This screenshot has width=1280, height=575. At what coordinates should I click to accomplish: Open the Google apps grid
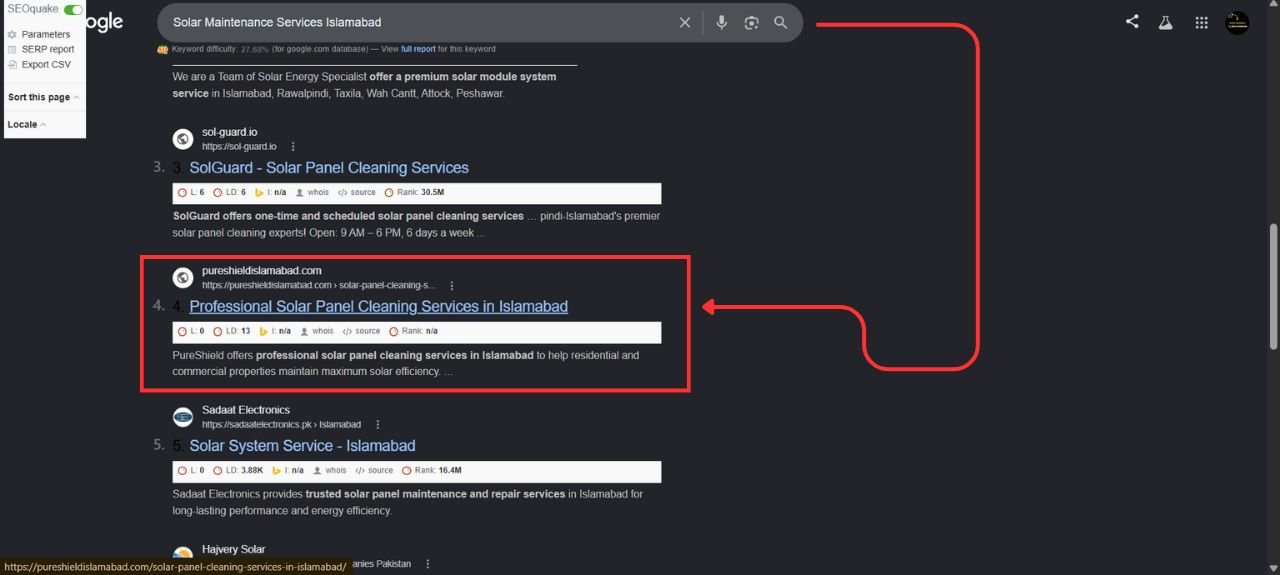tap(1201, 22)
